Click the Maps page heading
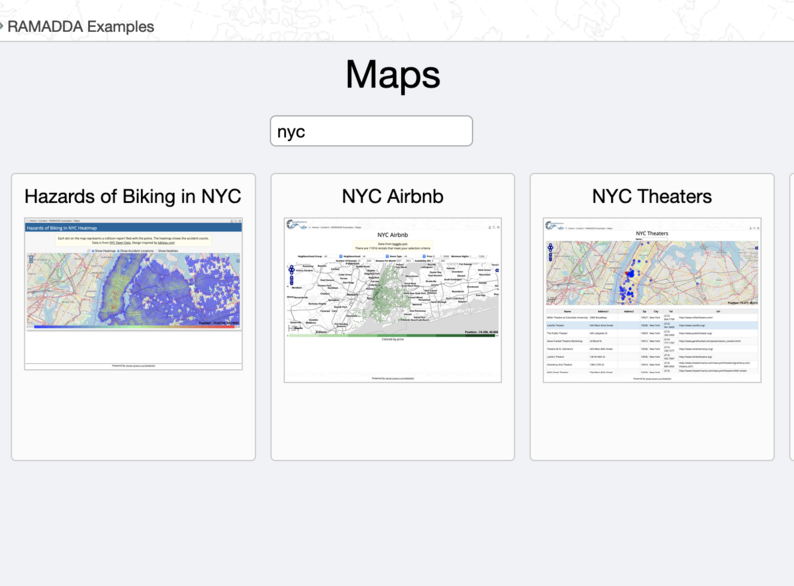794x586 pixels. (x=393, y=75)
